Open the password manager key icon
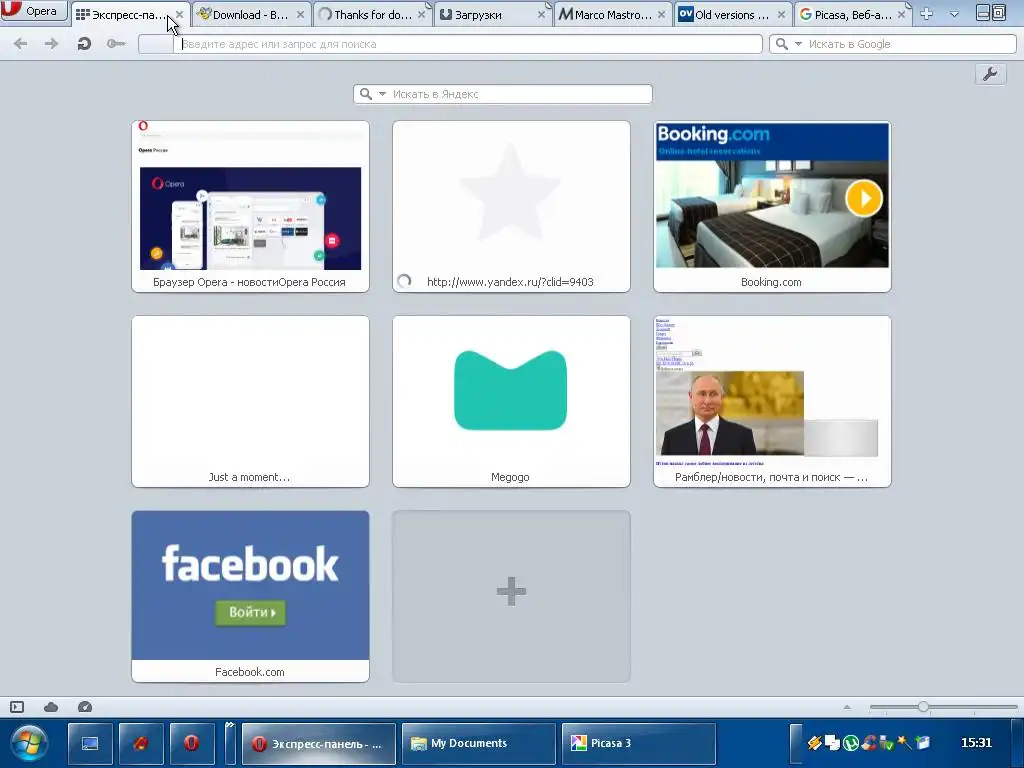 click(116, 44)
